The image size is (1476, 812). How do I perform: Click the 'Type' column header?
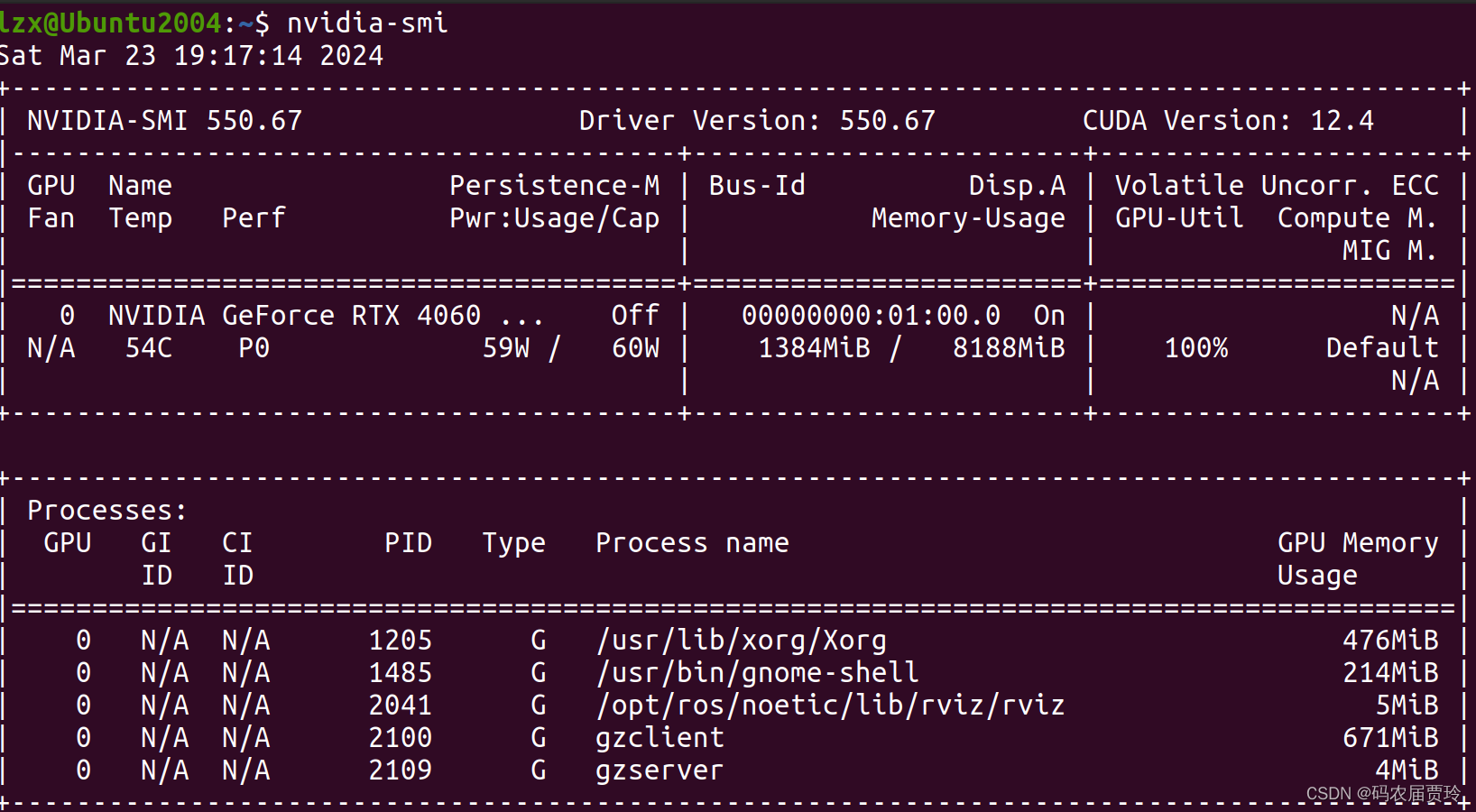click(513, 543)
